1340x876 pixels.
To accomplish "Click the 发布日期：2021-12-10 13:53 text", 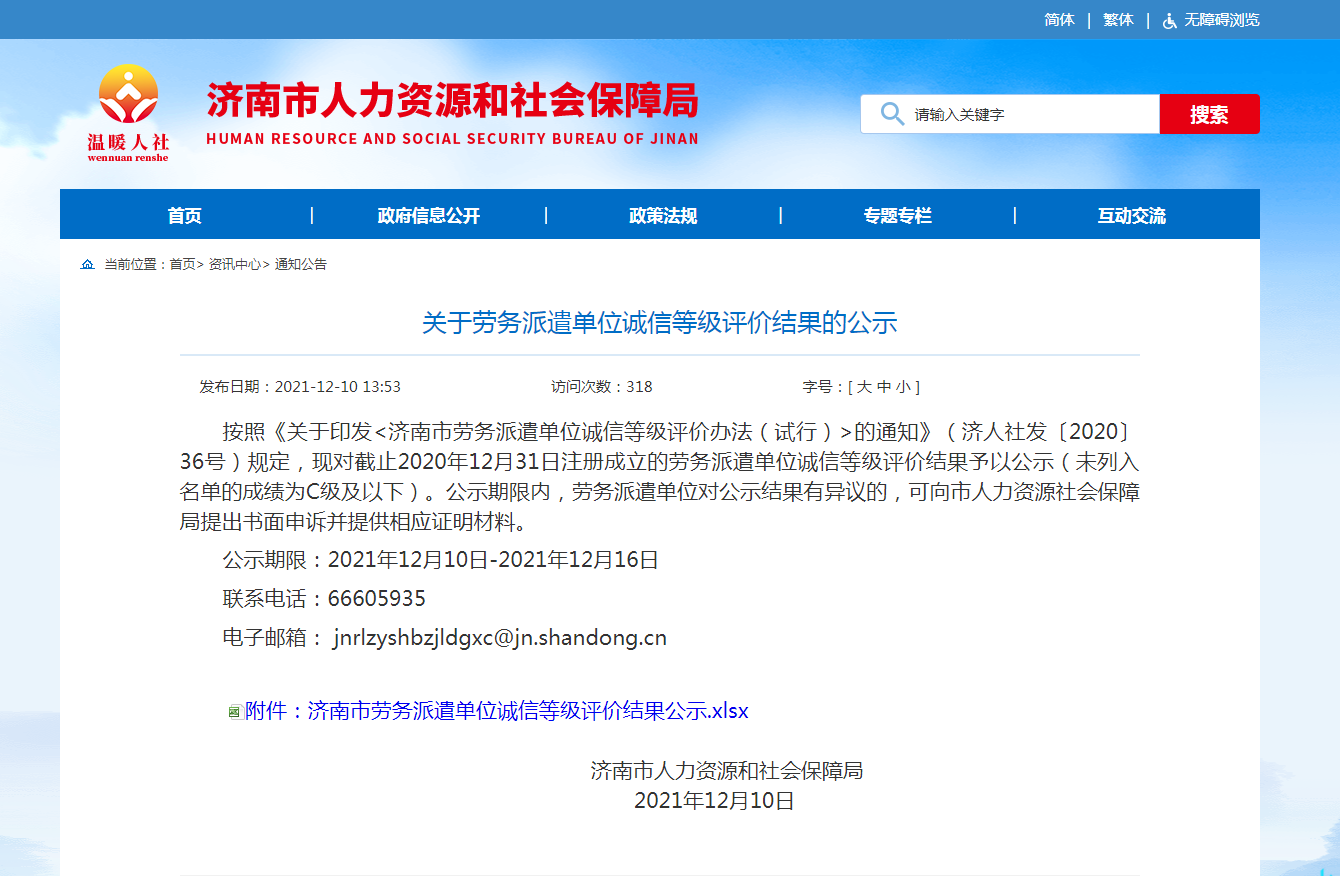I will [300, 387].
